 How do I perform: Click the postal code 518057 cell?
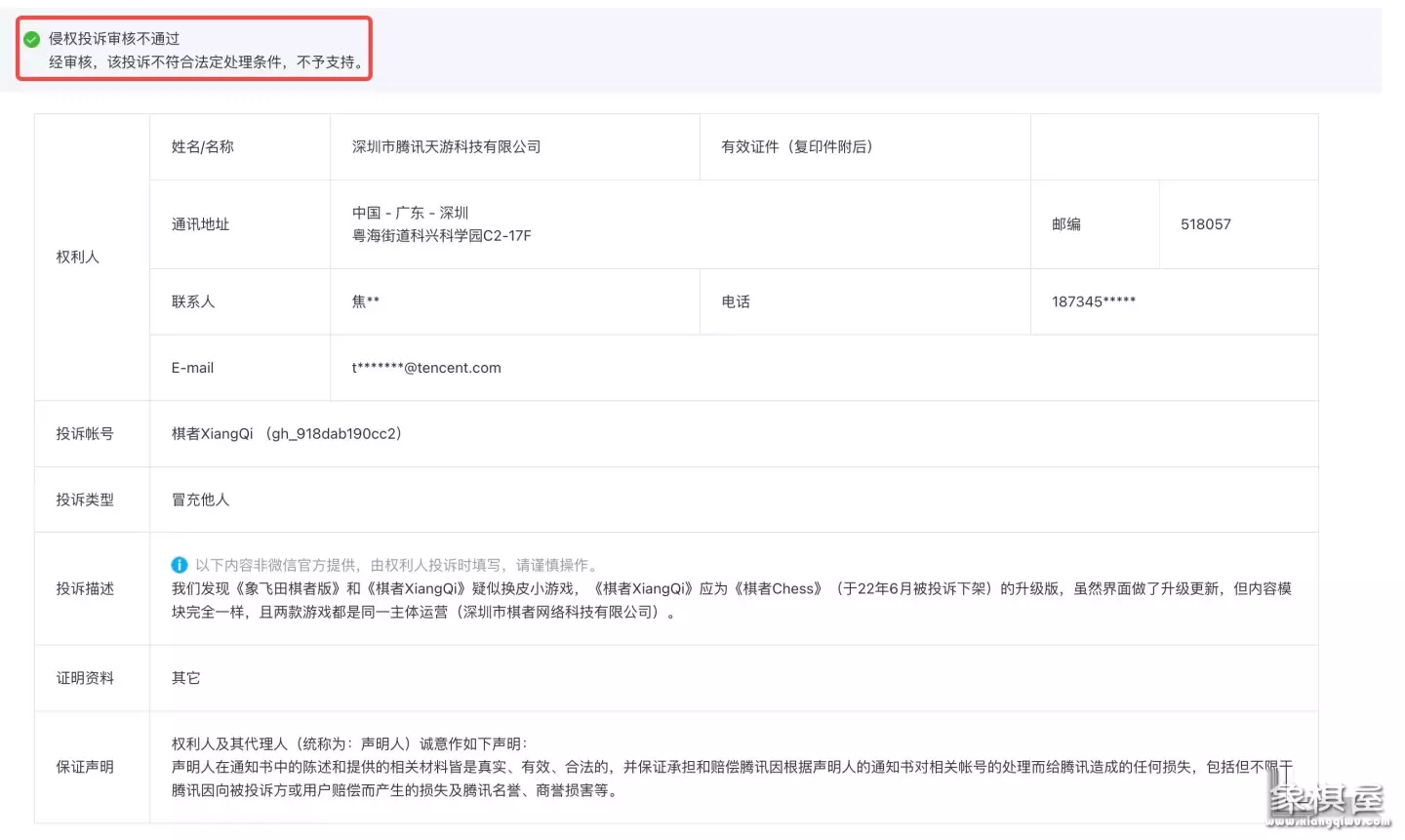click(x=1207, y=223)
